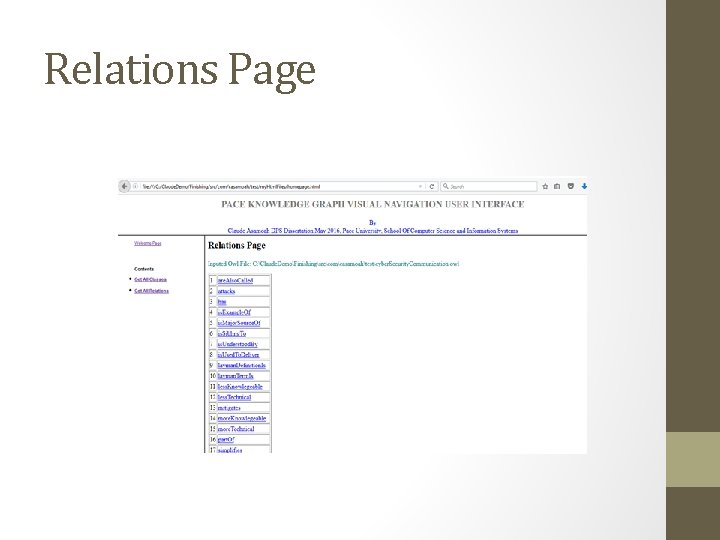Open the lessTechnical relation link

(x=234, y=397)
